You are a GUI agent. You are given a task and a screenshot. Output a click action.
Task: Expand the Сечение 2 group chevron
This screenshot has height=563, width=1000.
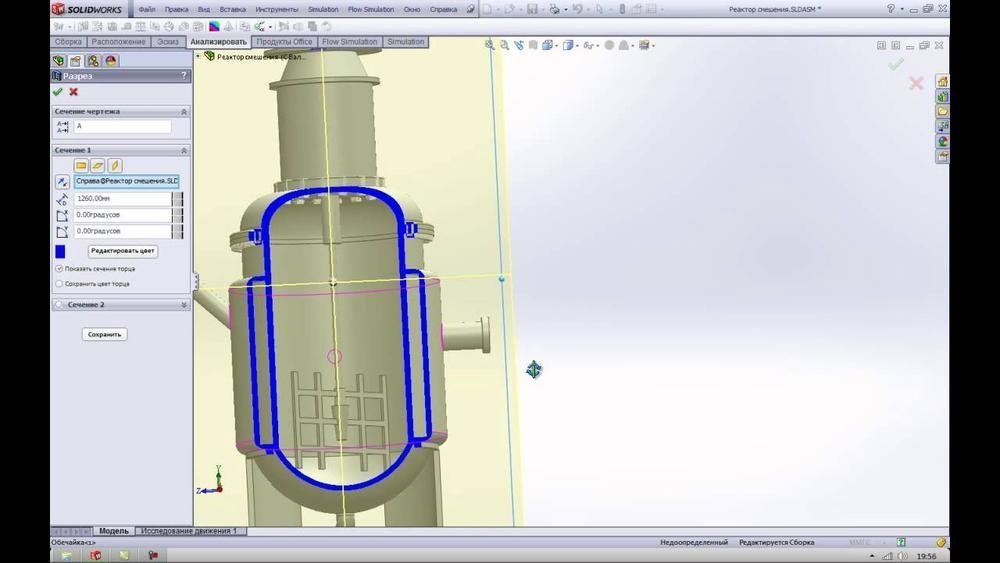coord(184,305)
